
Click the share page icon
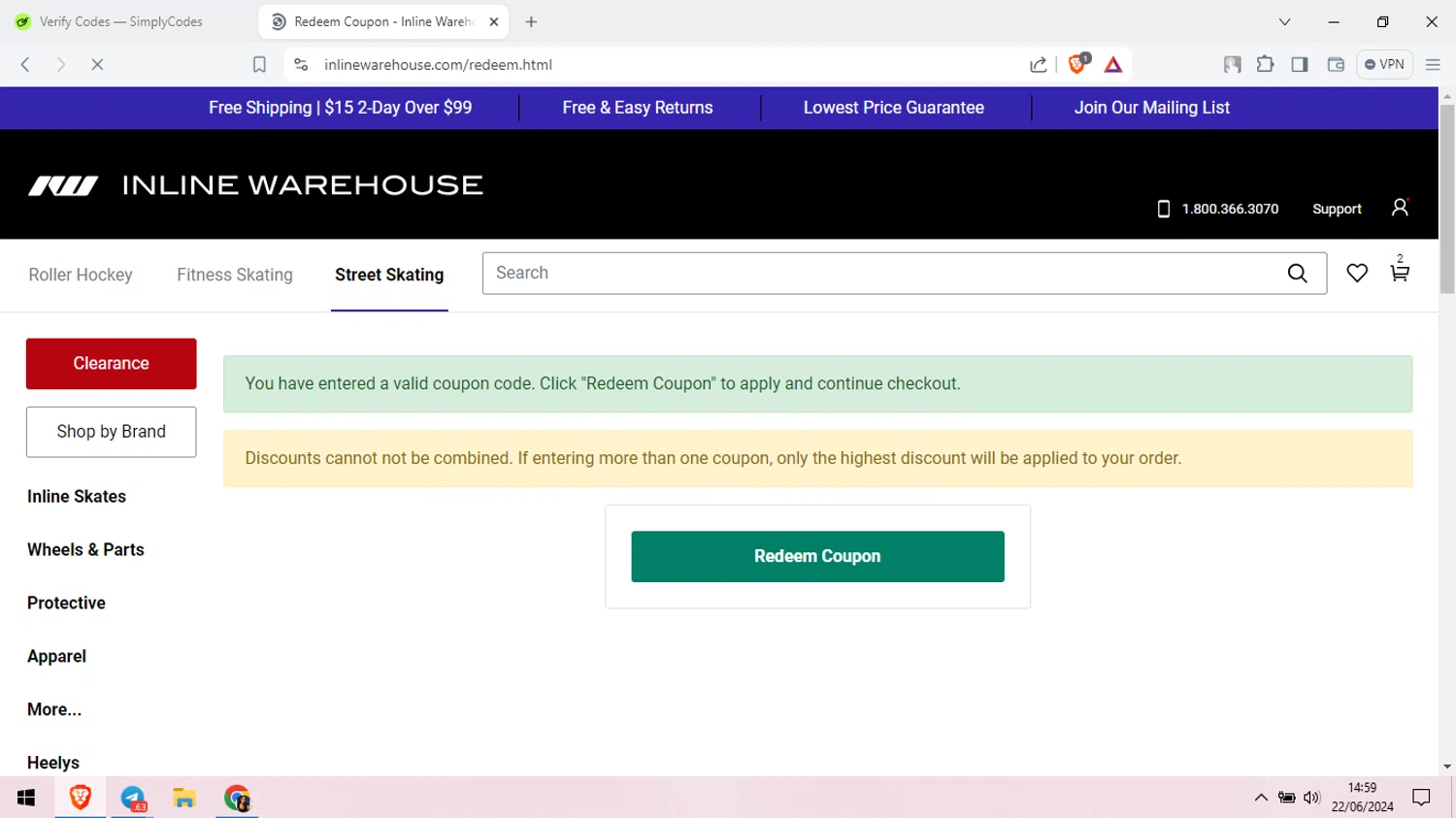(x=1038, y=64)
